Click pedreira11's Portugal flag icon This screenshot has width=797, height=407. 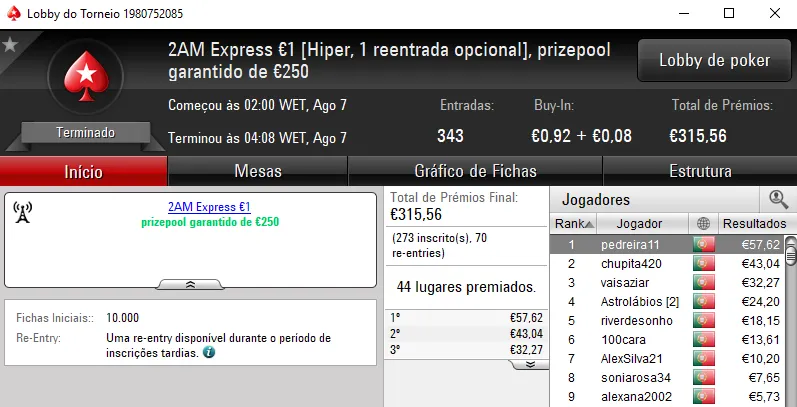703,244
